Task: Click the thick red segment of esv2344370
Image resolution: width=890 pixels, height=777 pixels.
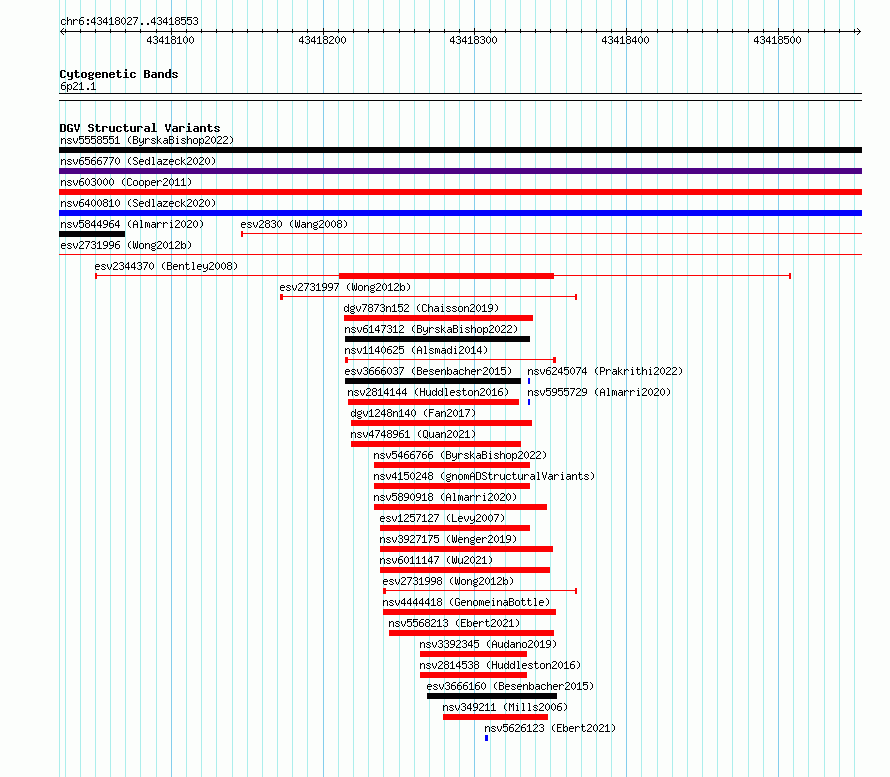Action: (x=446, y=276)
